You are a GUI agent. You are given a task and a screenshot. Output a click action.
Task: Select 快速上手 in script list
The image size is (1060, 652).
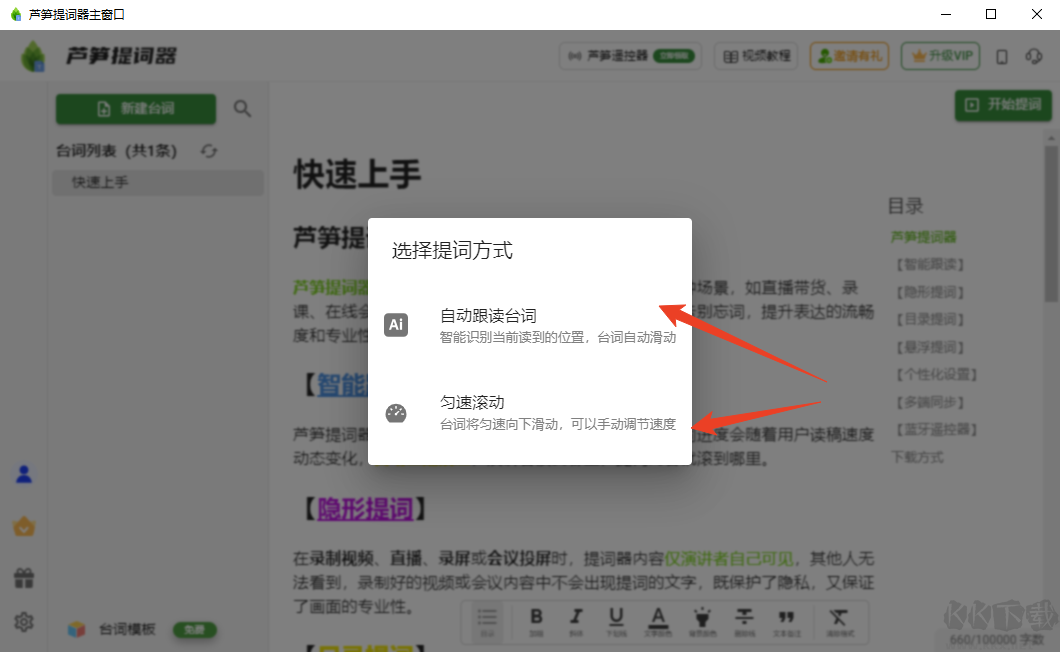(158, 183)
